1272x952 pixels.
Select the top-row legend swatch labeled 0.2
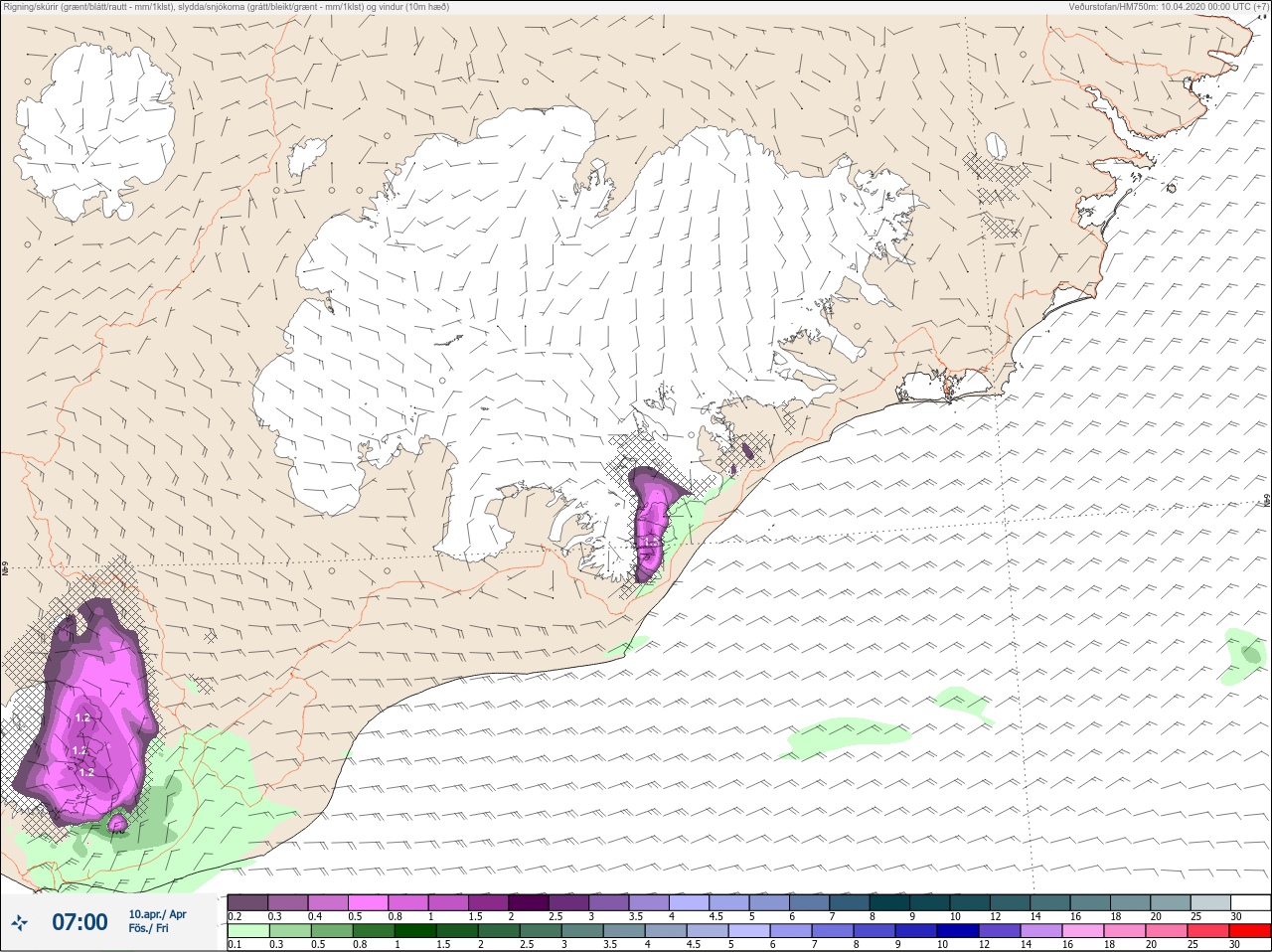pyautogui.click(x=247, y=902)
